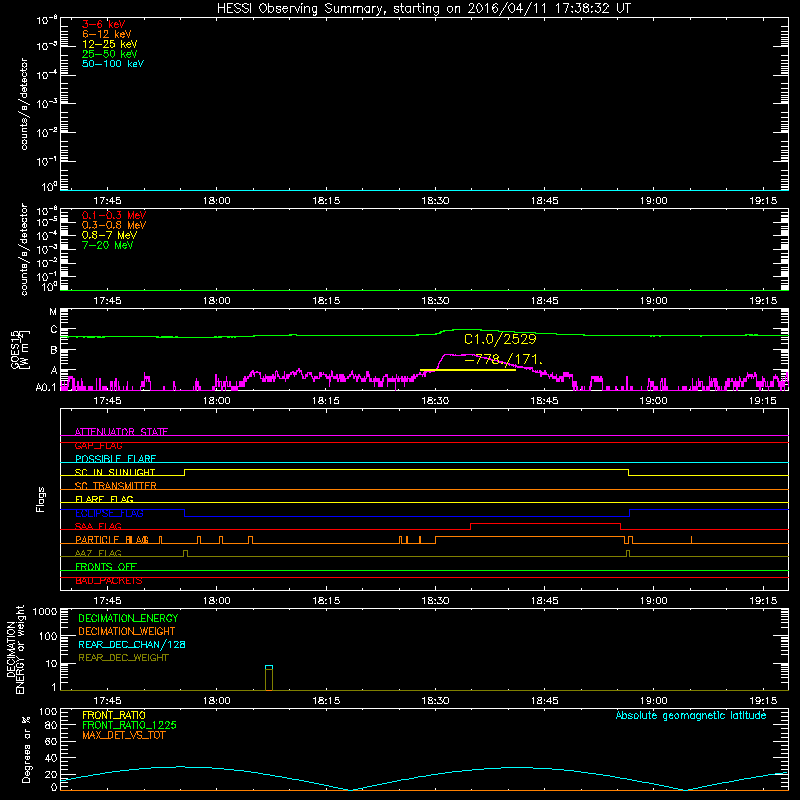Click the REAR_DEC_CHAN/128 legend label
The image size is (800, 800).
click(x=132, y=644)
